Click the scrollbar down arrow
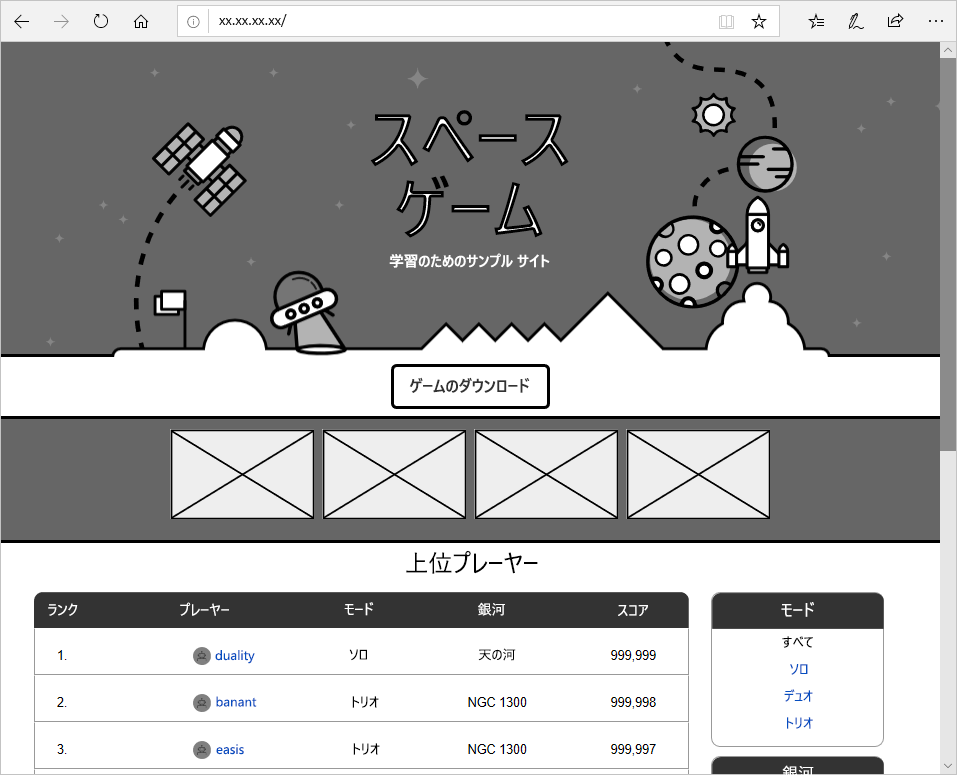Image resolution: width=957 pixels, height=775 pixels. click(x=948, y=766)
